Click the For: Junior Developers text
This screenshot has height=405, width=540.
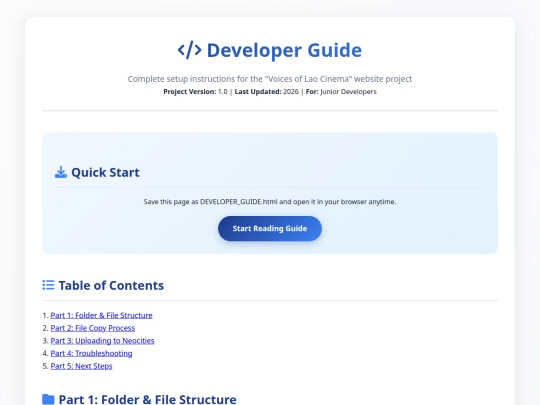[x=341, y=92]
